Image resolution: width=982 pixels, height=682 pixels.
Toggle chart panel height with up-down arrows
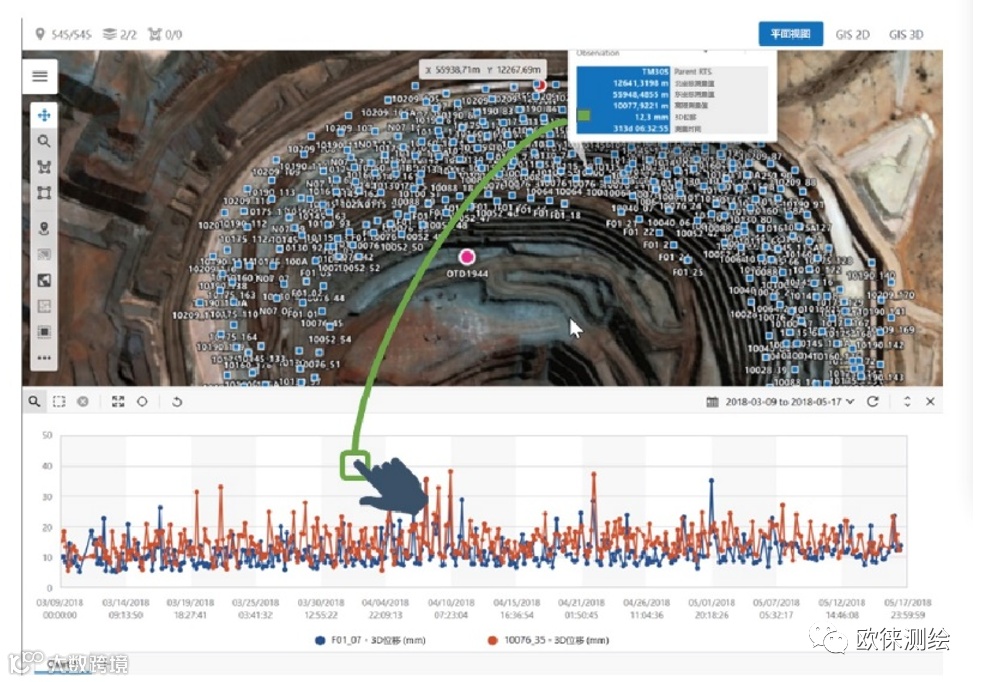click(x=907, y=401)
